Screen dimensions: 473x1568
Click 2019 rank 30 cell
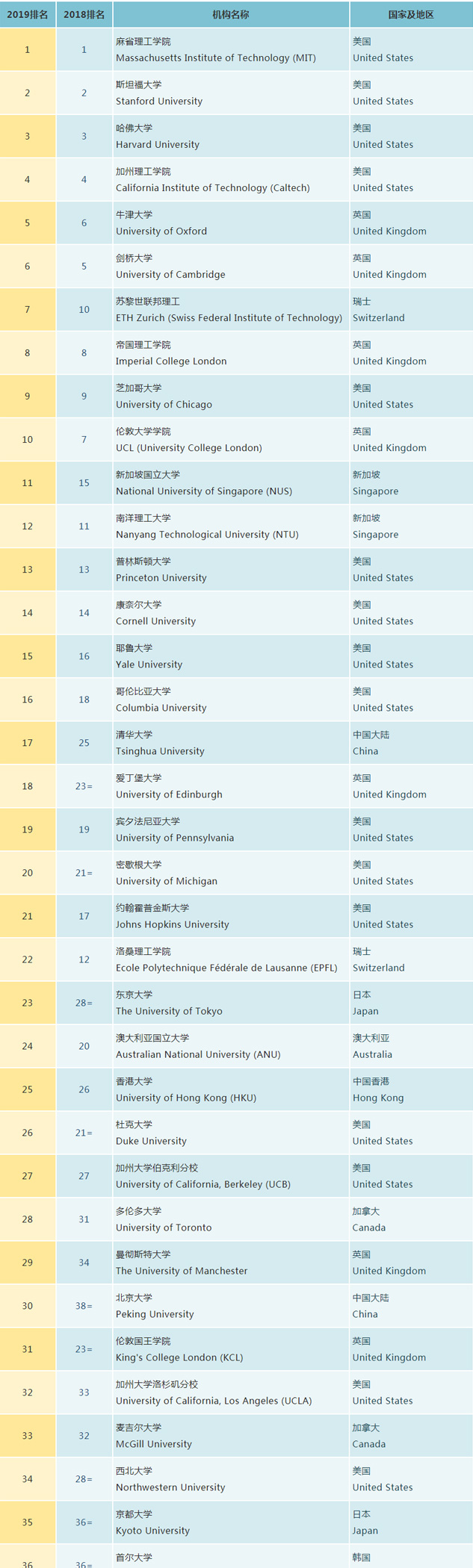(28, 1306)
